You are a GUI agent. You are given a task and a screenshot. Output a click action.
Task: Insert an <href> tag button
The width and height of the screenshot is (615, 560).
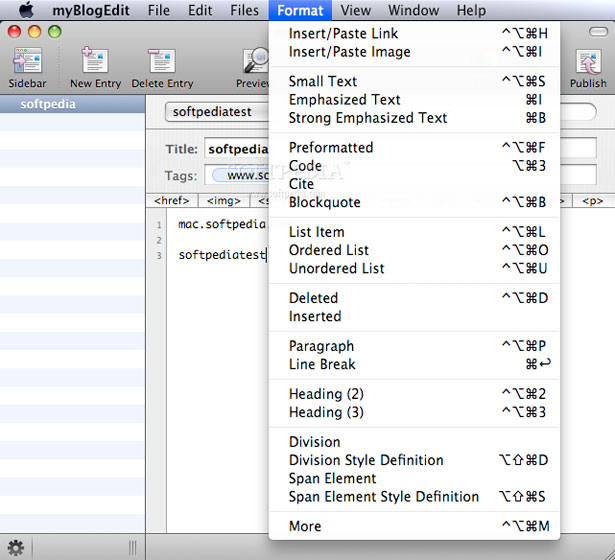coord(172,201)
